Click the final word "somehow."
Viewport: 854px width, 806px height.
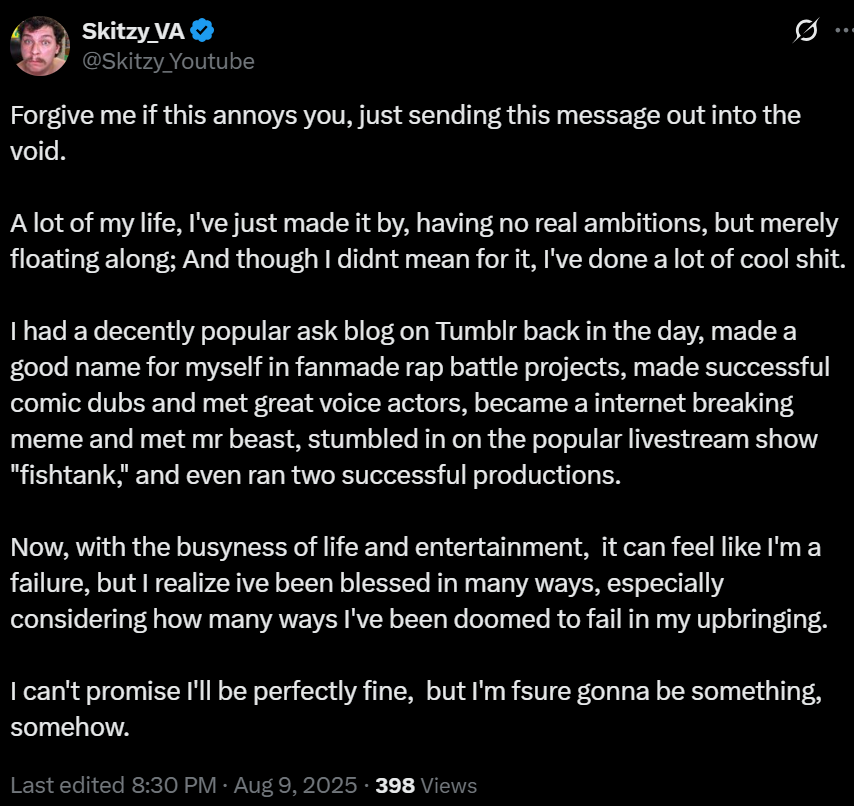point(70,727)
